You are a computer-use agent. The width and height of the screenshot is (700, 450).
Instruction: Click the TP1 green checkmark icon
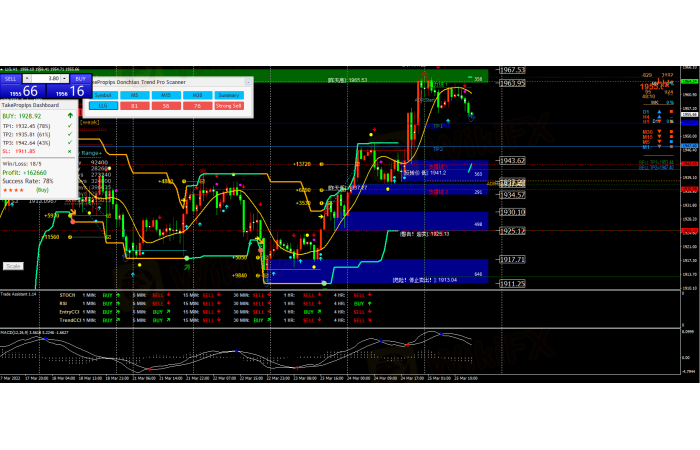[x=68, y=127]
